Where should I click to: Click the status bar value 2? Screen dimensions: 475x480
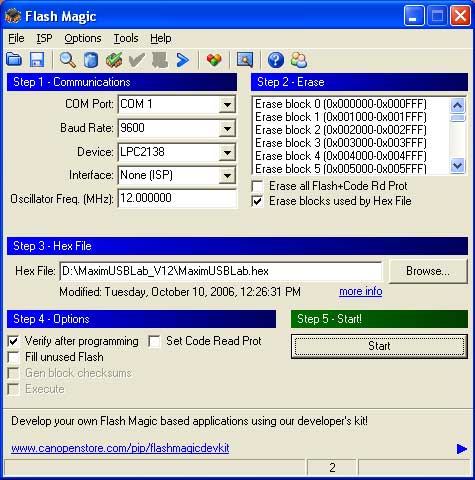[332, 468]
